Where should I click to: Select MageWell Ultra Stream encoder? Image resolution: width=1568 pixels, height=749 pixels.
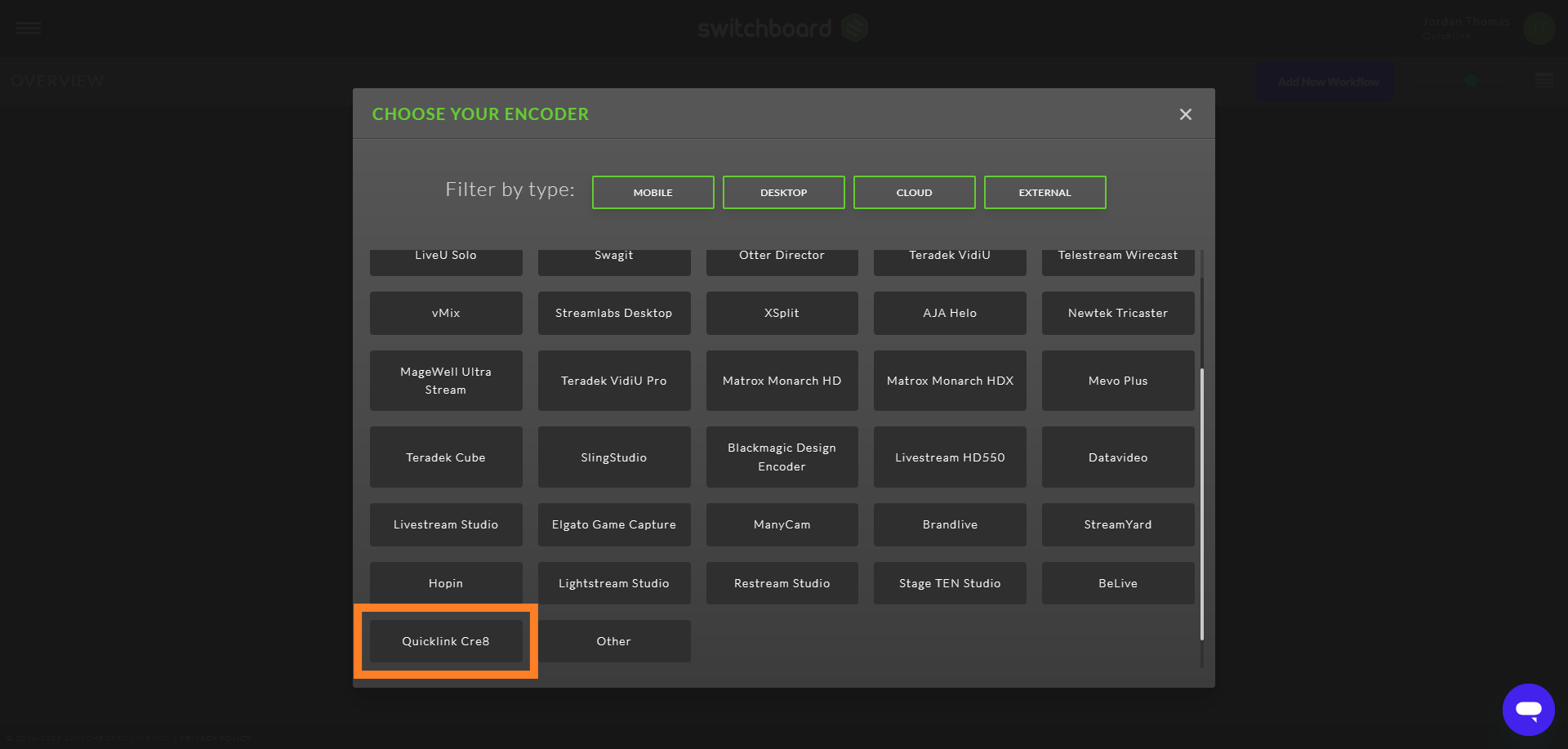coord(446,381)
